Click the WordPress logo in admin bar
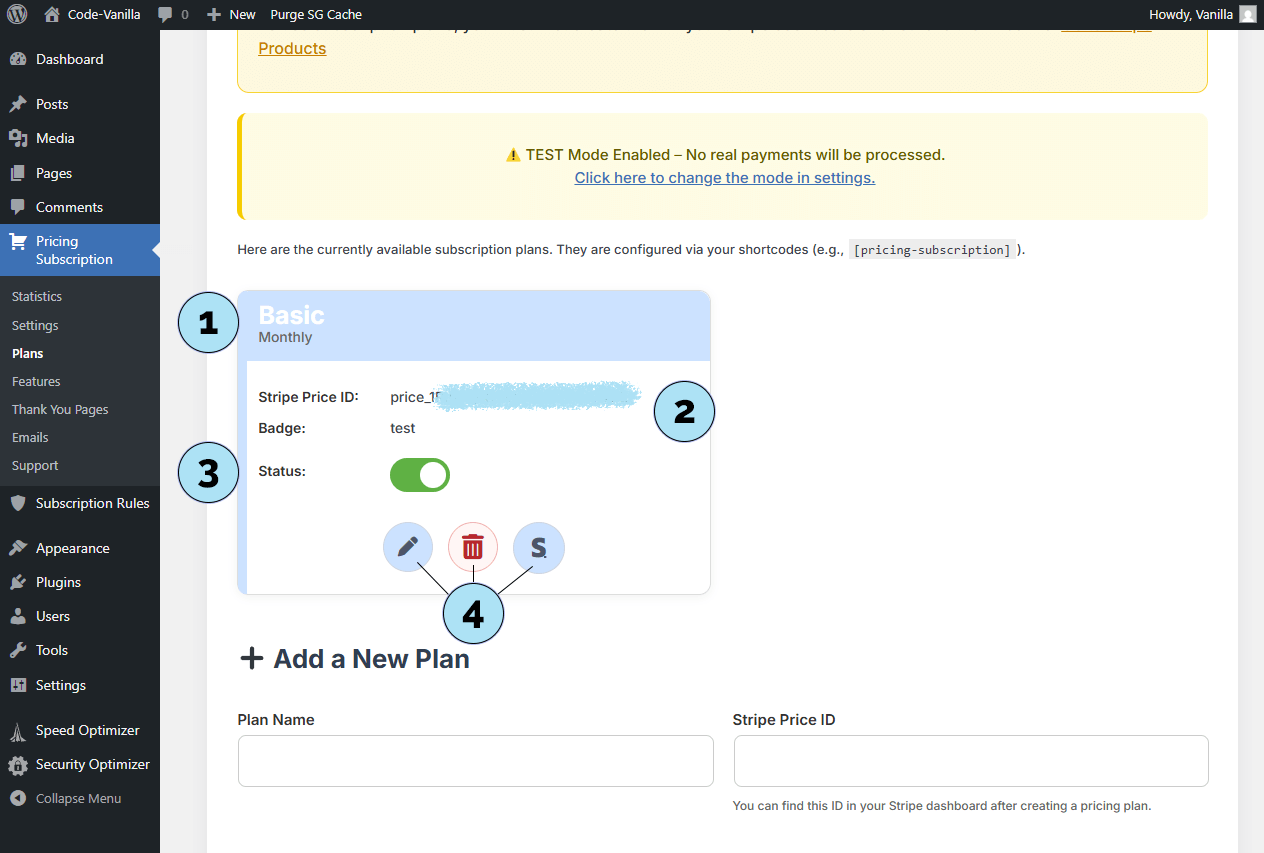Viewport: 1264px width, 853px height. click(x=17, y=14)
